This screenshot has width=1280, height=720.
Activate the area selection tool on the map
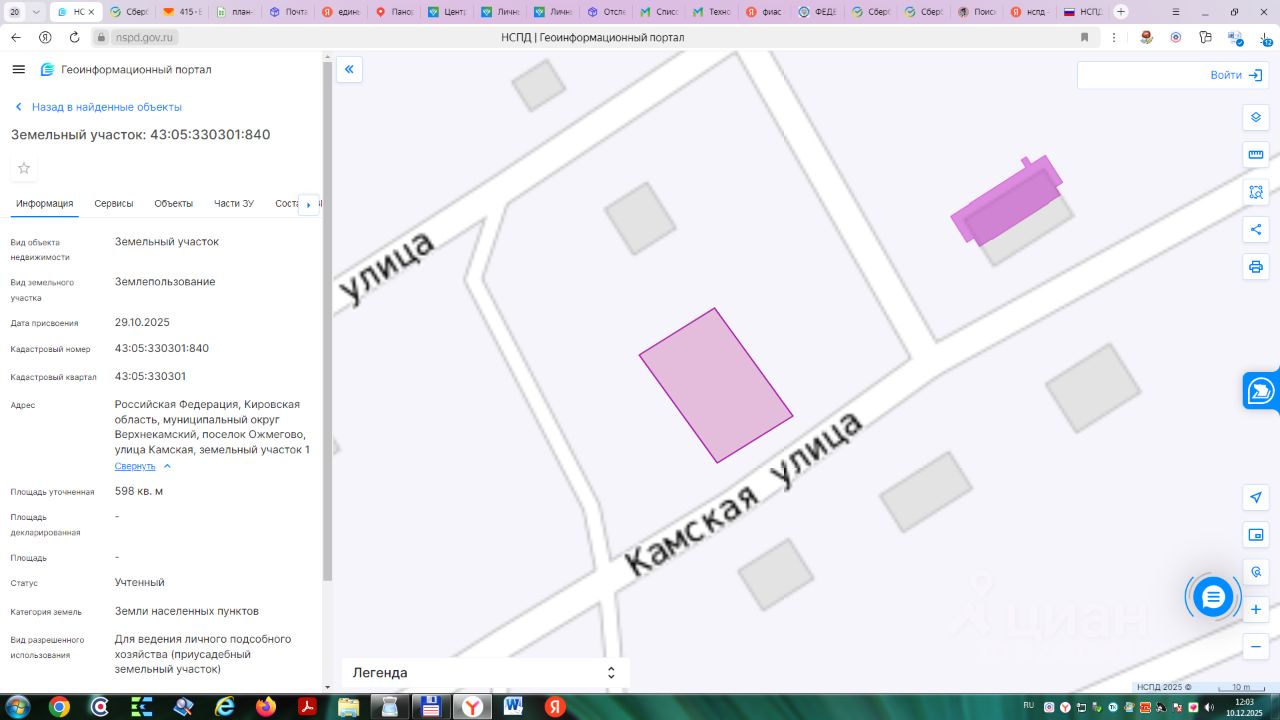pyautogui.click(x=1256, y=192)
